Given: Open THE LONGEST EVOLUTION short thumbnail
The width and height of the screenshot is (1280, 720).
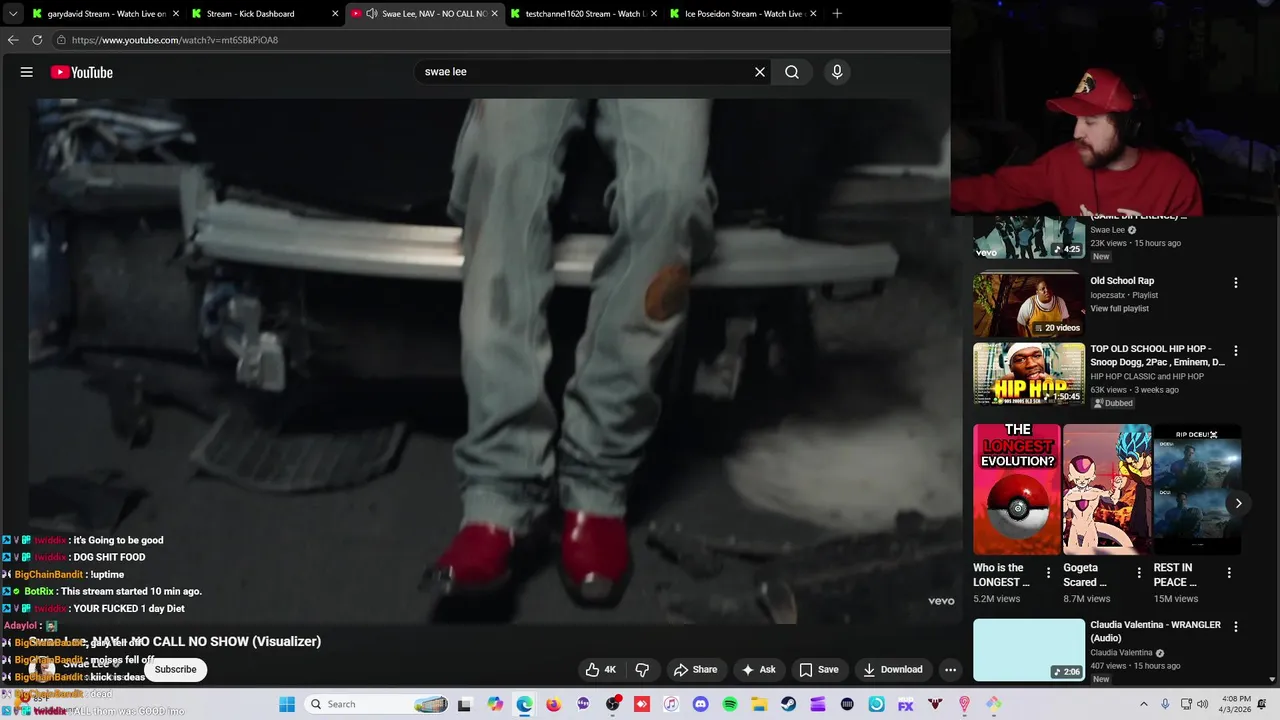Looking at the screenshot, I should [x=1017, y=489].
